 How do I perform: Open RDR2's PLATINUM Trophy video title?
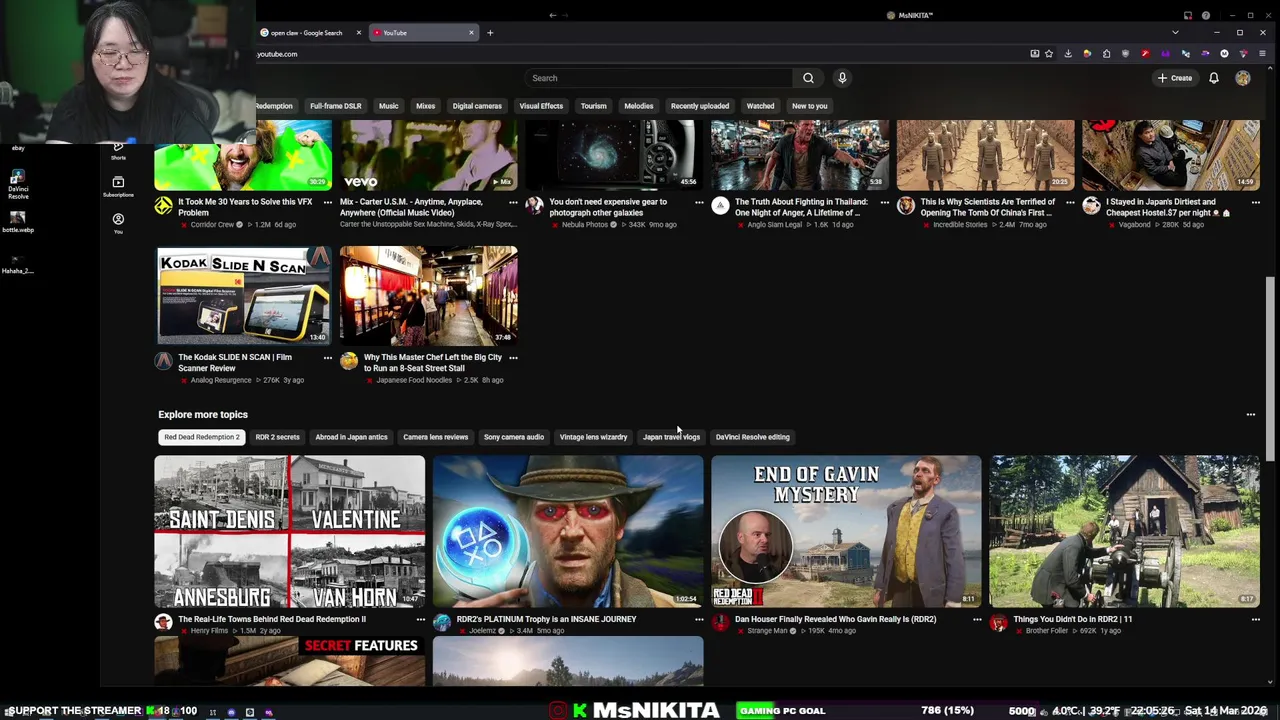click(546, 619)
